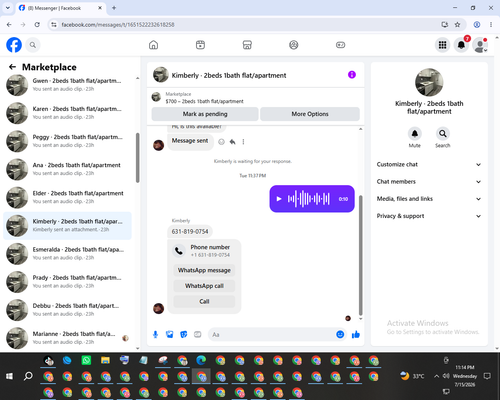Open Elder conversation in the list

(67, 197)
